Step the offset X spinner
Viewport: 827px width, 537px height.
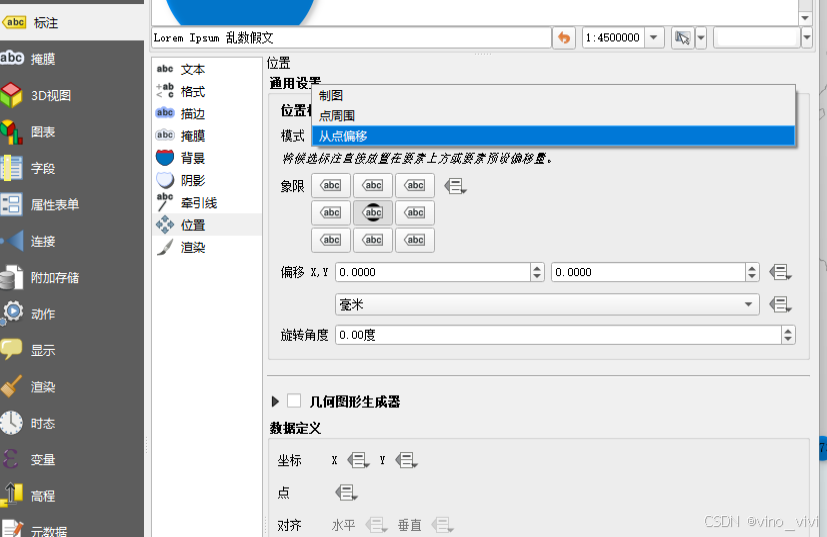click(537, 272)
